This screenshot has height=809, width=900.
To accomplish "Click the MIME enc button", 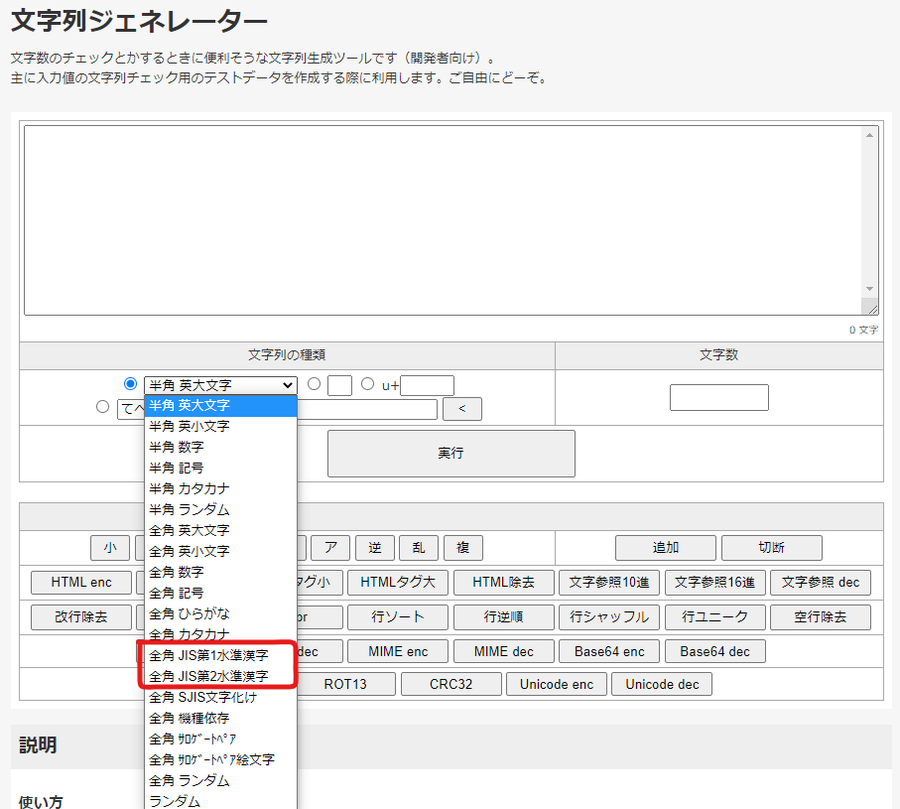I will click(x=398, y=651).
